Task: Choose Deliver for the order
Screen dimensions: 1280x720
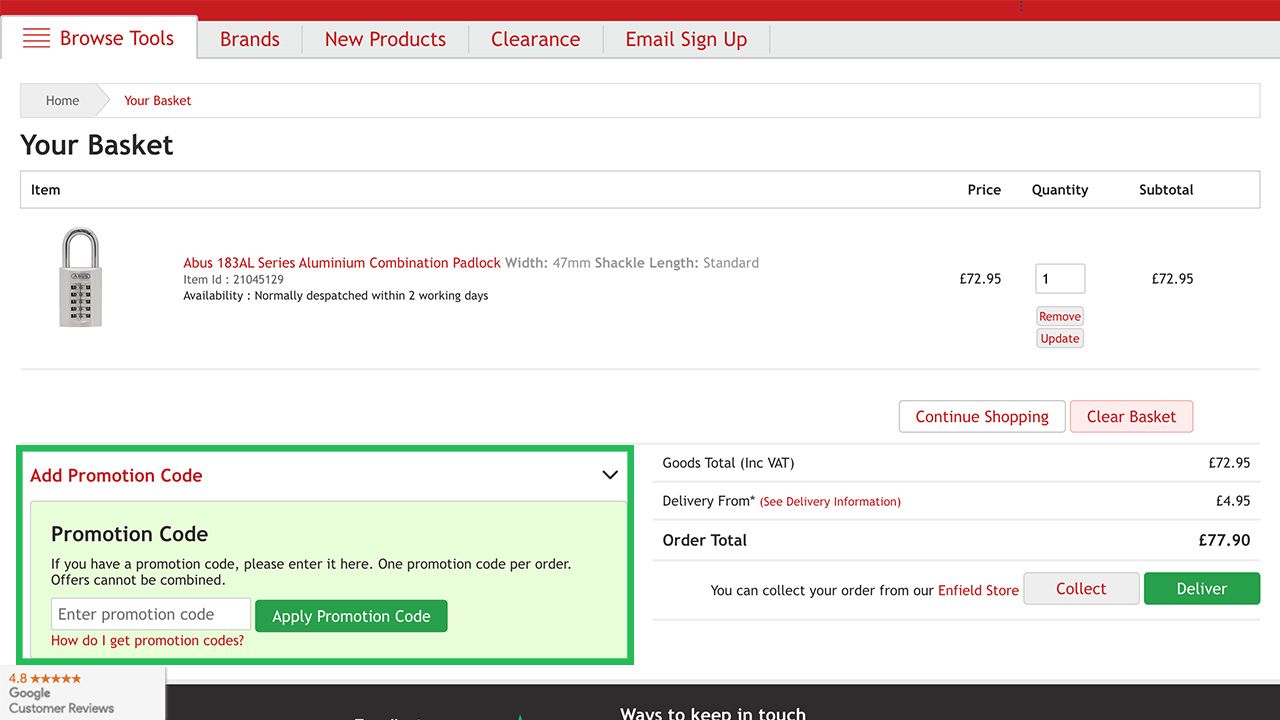Action: [1202, 589]
